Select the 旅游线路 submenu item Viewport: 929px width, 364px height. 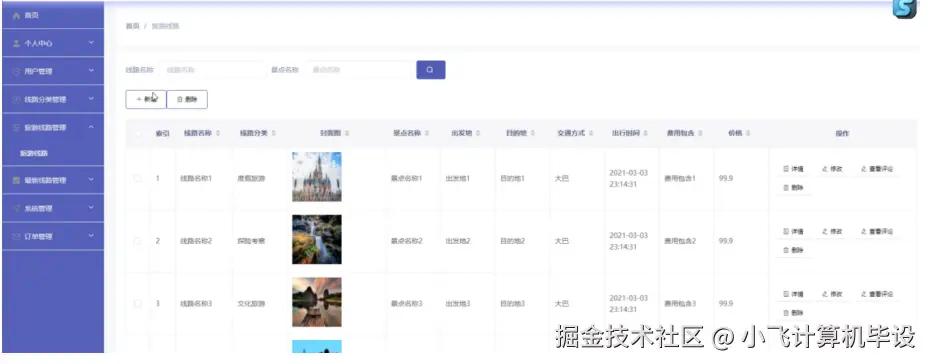tap(53, 153)
